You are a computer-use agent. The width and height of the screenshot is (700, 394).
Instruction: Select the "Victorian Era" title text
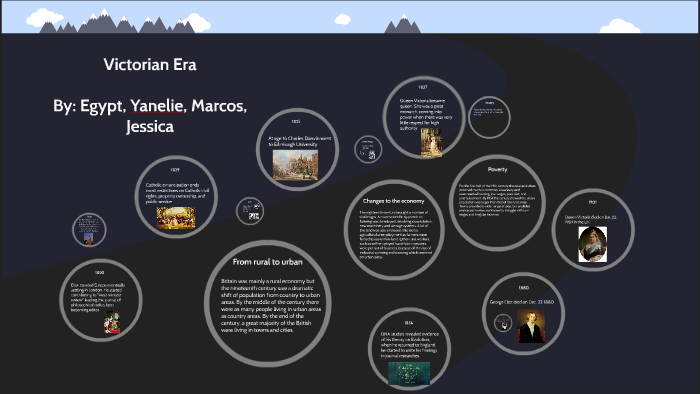pos(150,65)
